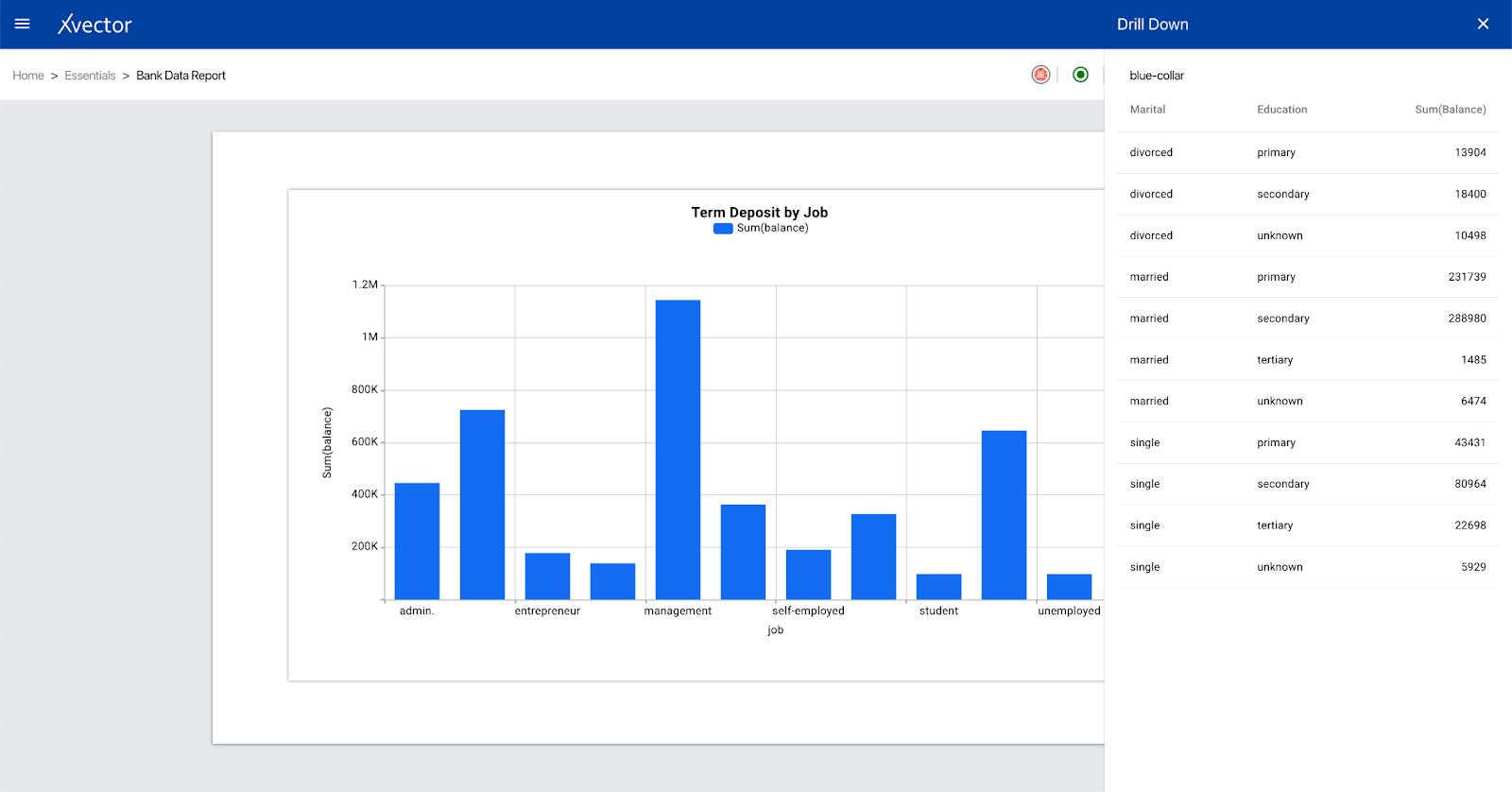Close the Drill Down panel
The height and width of the screenshot is (792, 1512).
coord(1483,25)
